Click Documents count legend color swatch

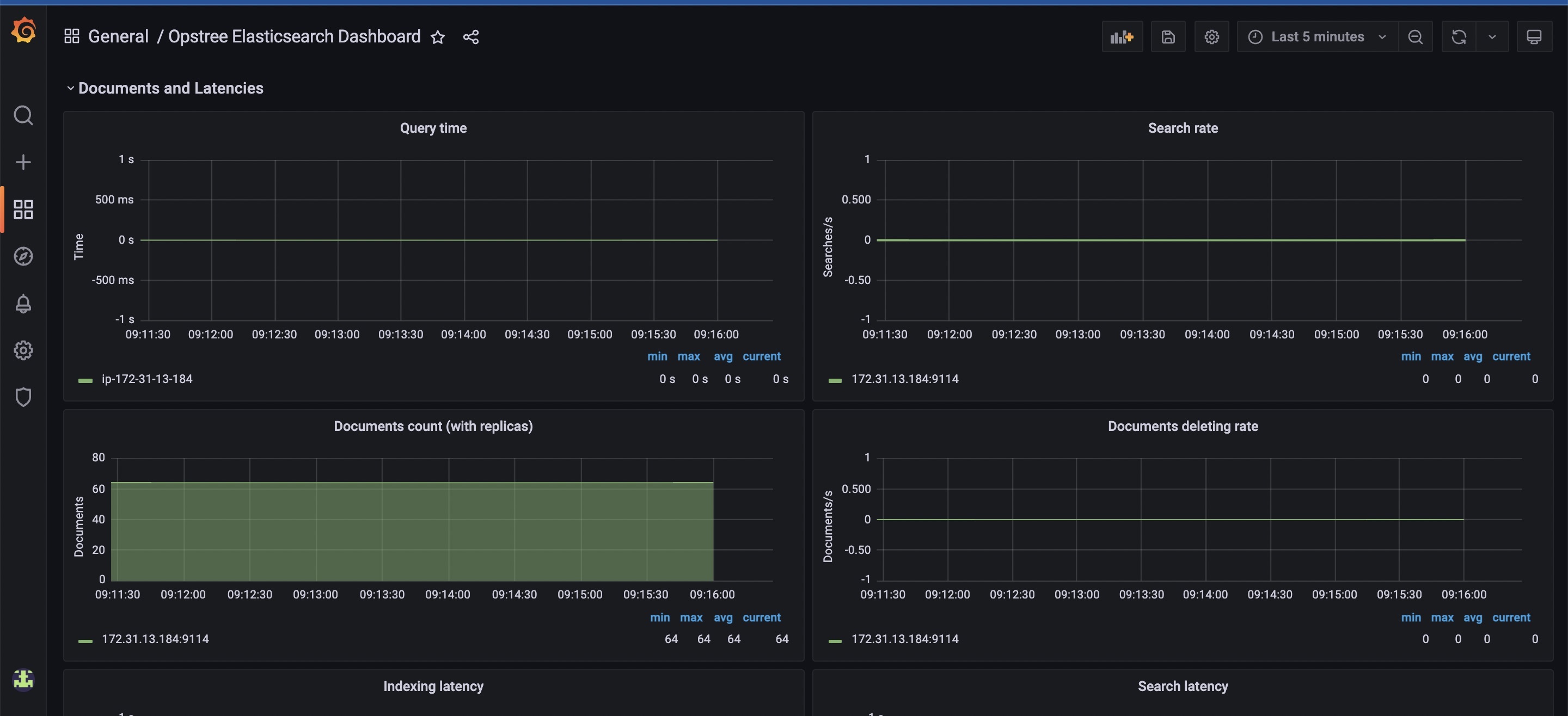pyautogui.click(x=85, y=640)
